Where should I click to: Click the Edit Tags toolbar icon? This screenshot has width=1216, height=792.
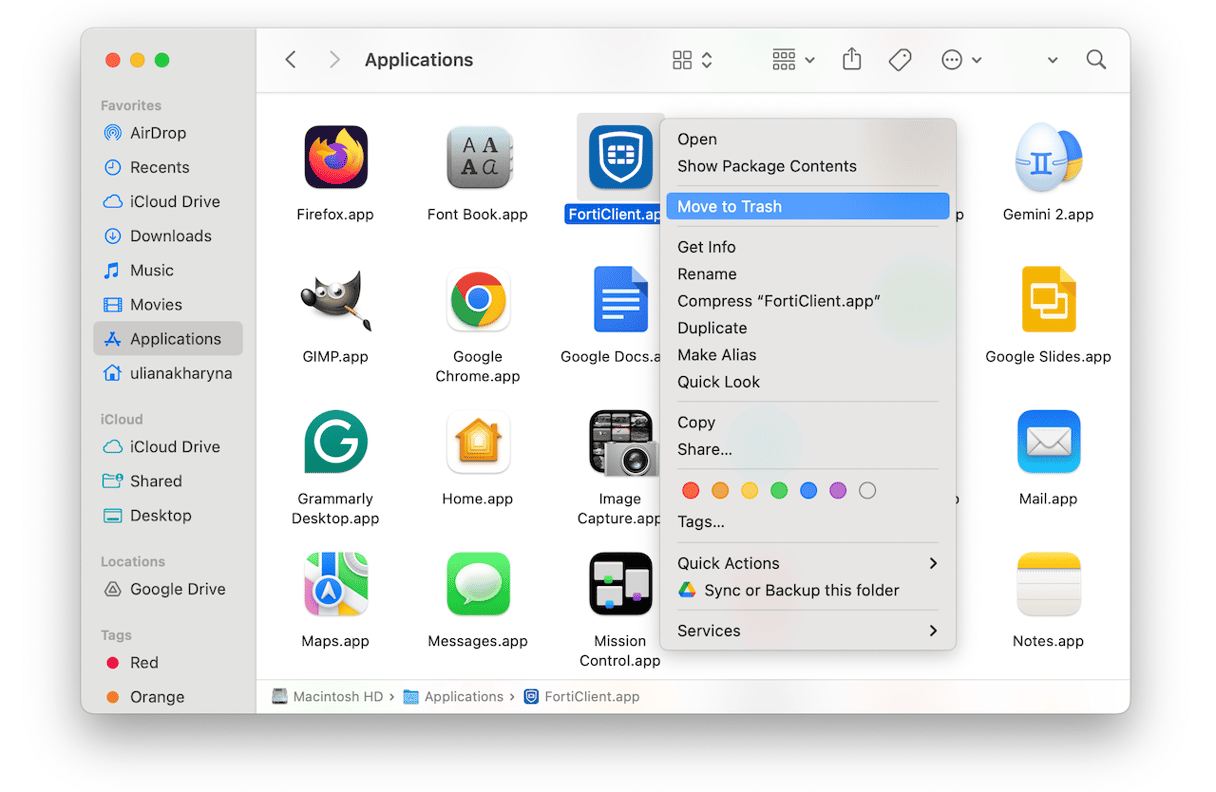tap(900, 60)
